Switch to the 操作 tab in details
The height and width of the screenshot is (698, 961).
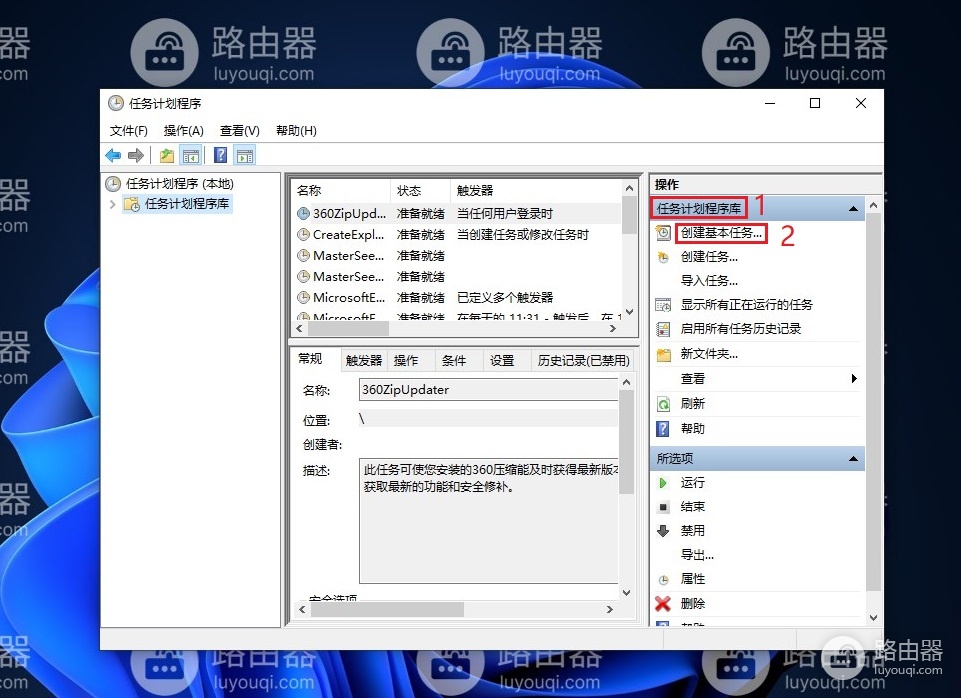point(406,361)
